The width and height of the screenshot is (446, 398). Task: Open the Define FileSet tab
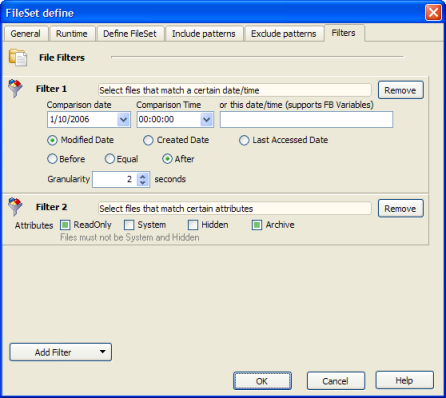[130, 34]
